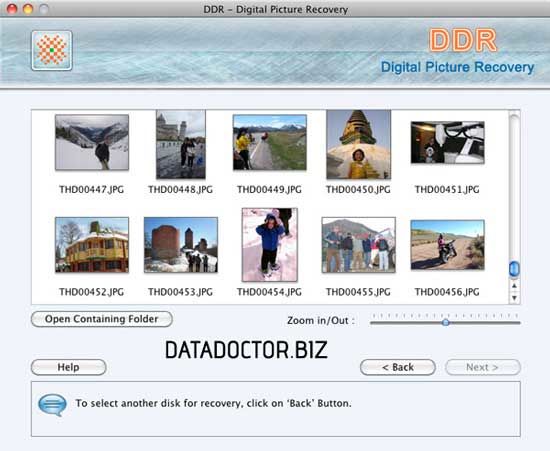550x451 pixels.
Task: Select the THD00450.JPG stupa photo thumbnail
Action: pyautogui.click(x=358, y=144)
